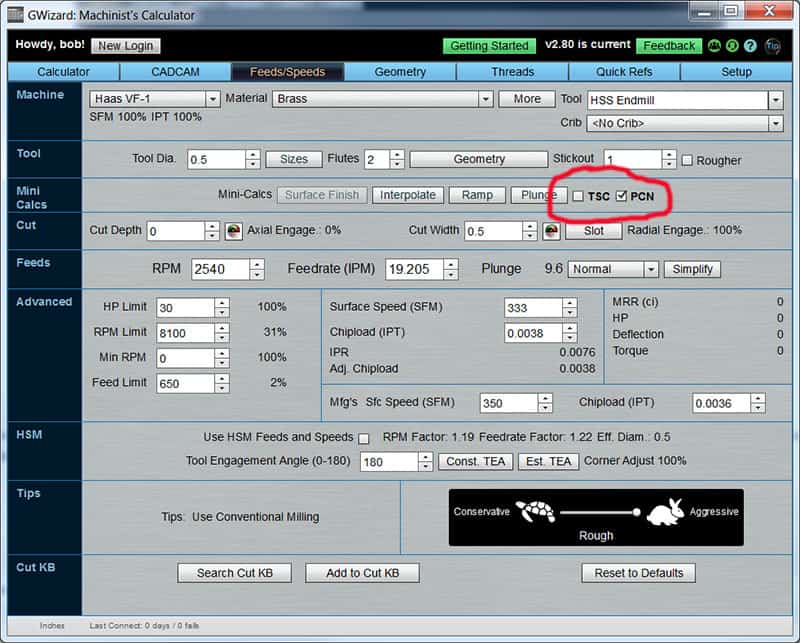Screen dimensions: 800x643
Task: Open the Threads tab
Action: (x=512, y=72)
